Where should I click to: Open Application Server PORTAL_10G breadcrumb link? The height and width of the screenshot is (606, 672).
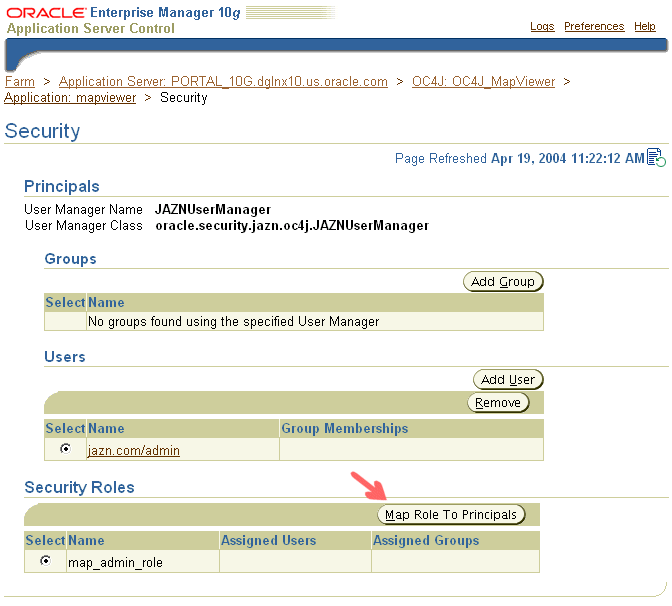(x=223, y=81)
